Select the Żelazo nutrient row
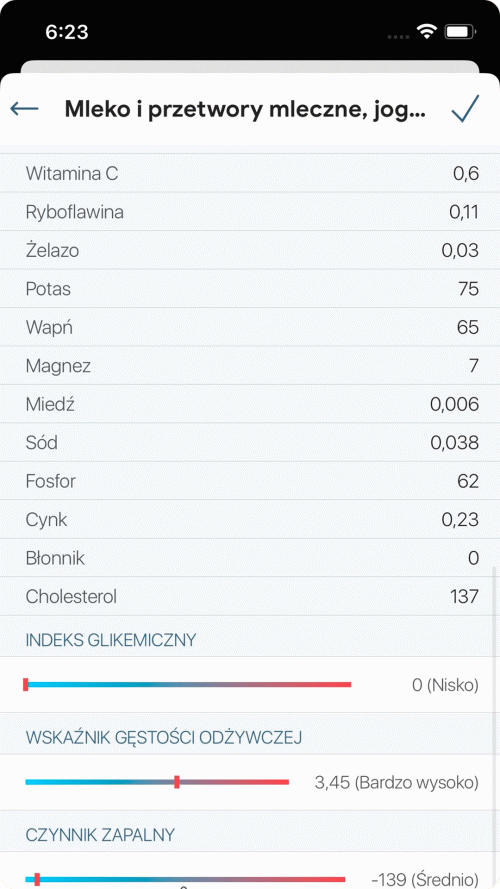 [x=250, y=251]
